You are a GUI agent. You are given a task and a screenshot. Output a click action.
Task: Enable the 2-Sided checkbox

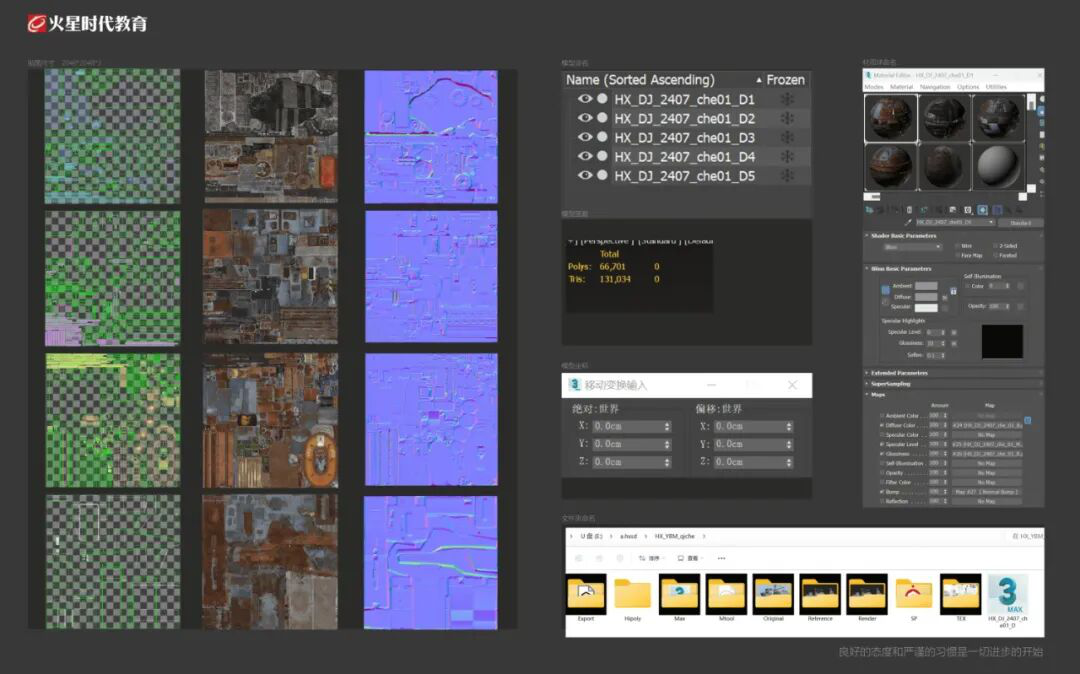[x=995, y=246]
